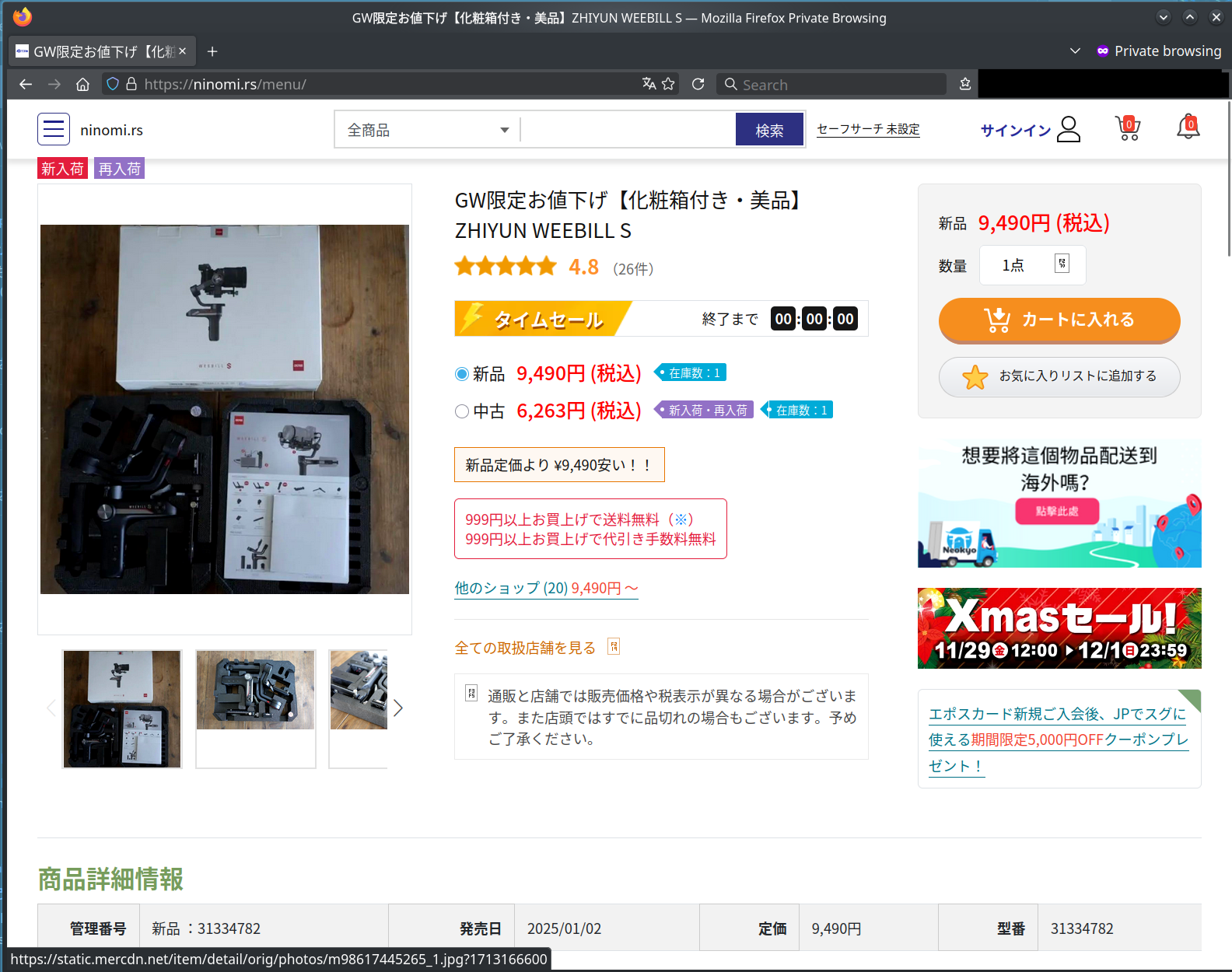Image resolution: width=1232 pixels, height=972 pixels.
Task: Go back with the browser back arrow
Action: (x=26, y=84)
